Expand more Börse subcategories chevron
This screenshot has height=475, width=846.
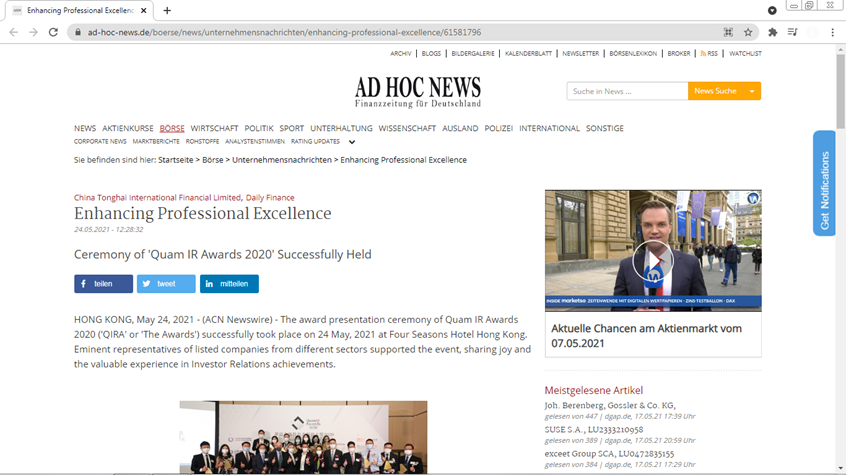click(x=352, y=142)
